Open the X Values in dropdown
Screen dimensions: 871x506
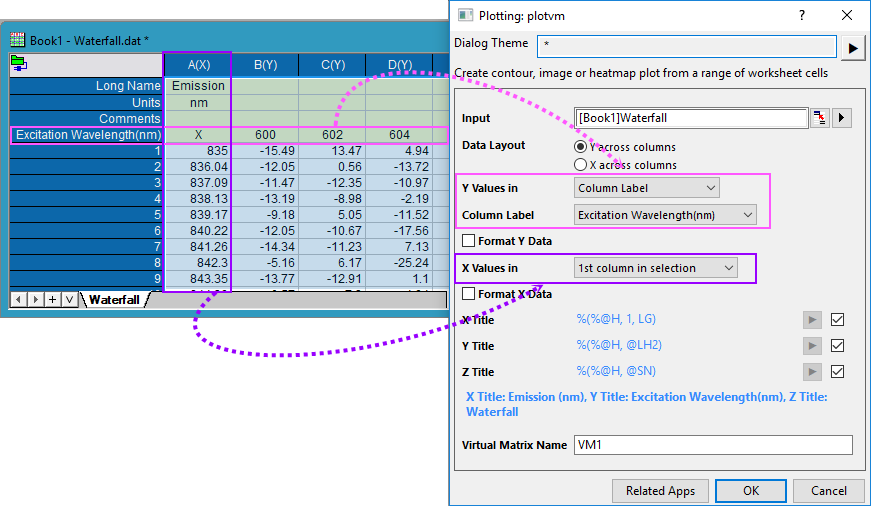point(656,268)
